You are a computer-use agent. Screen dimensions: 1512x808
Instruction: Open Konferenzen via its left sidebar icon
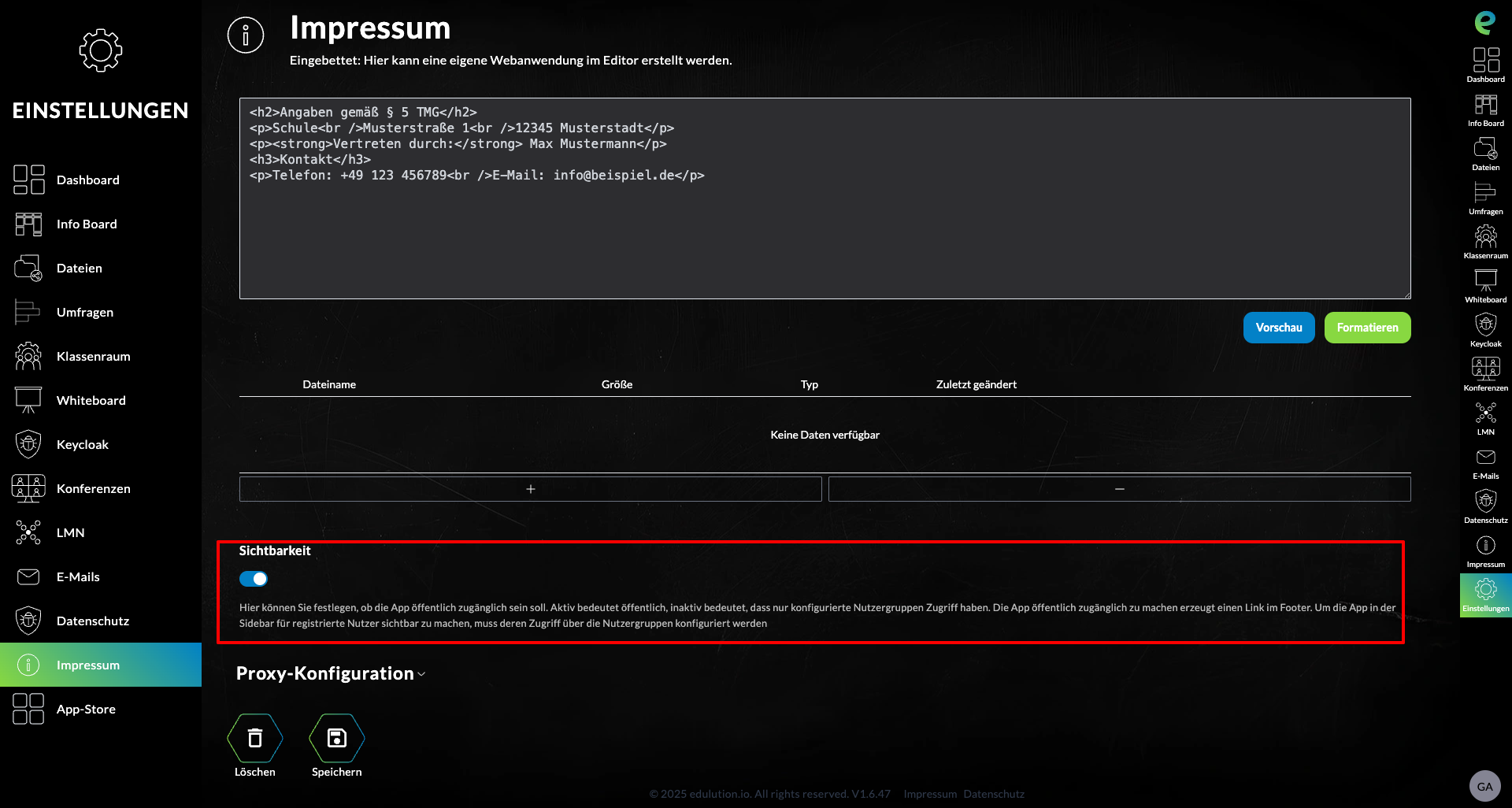[x=28, y=488]
